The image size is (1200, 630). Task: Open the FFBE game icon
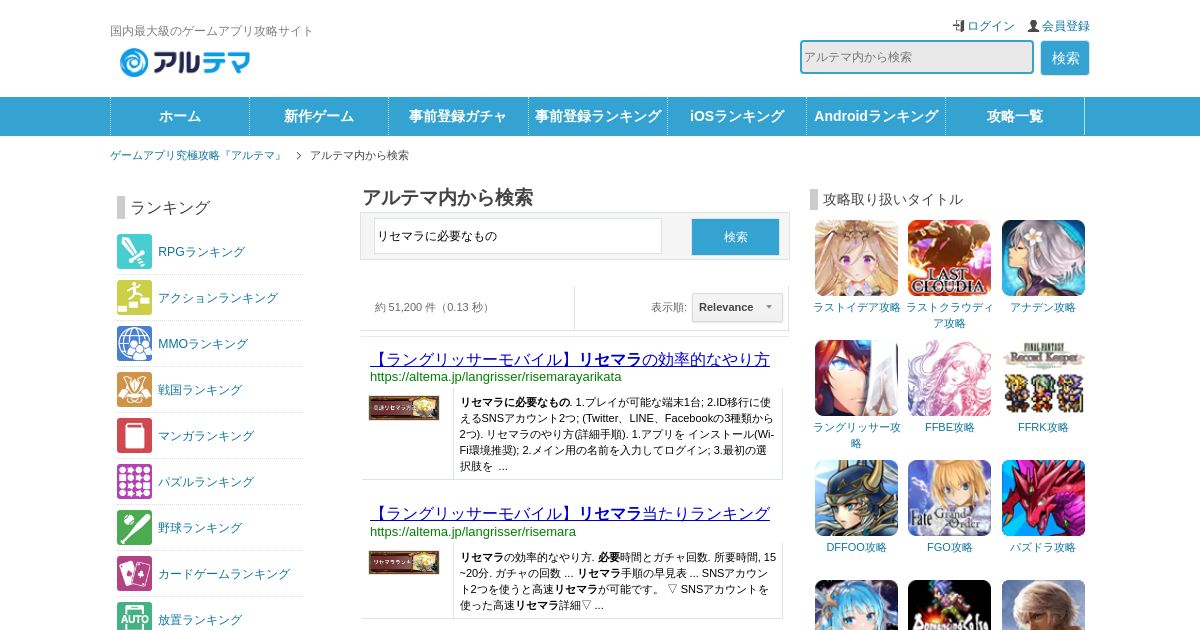pos(949,378)
